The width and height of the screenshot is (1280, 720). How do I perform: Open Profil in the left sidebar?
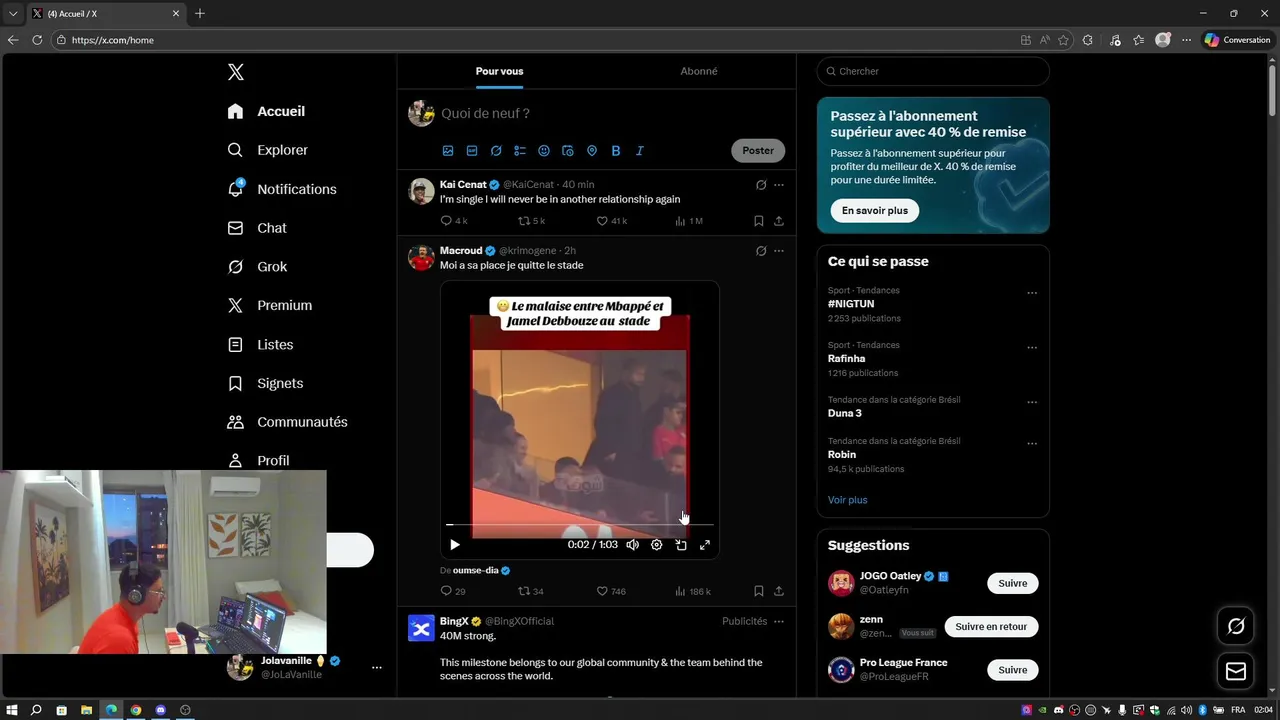(x=259, y=460)
